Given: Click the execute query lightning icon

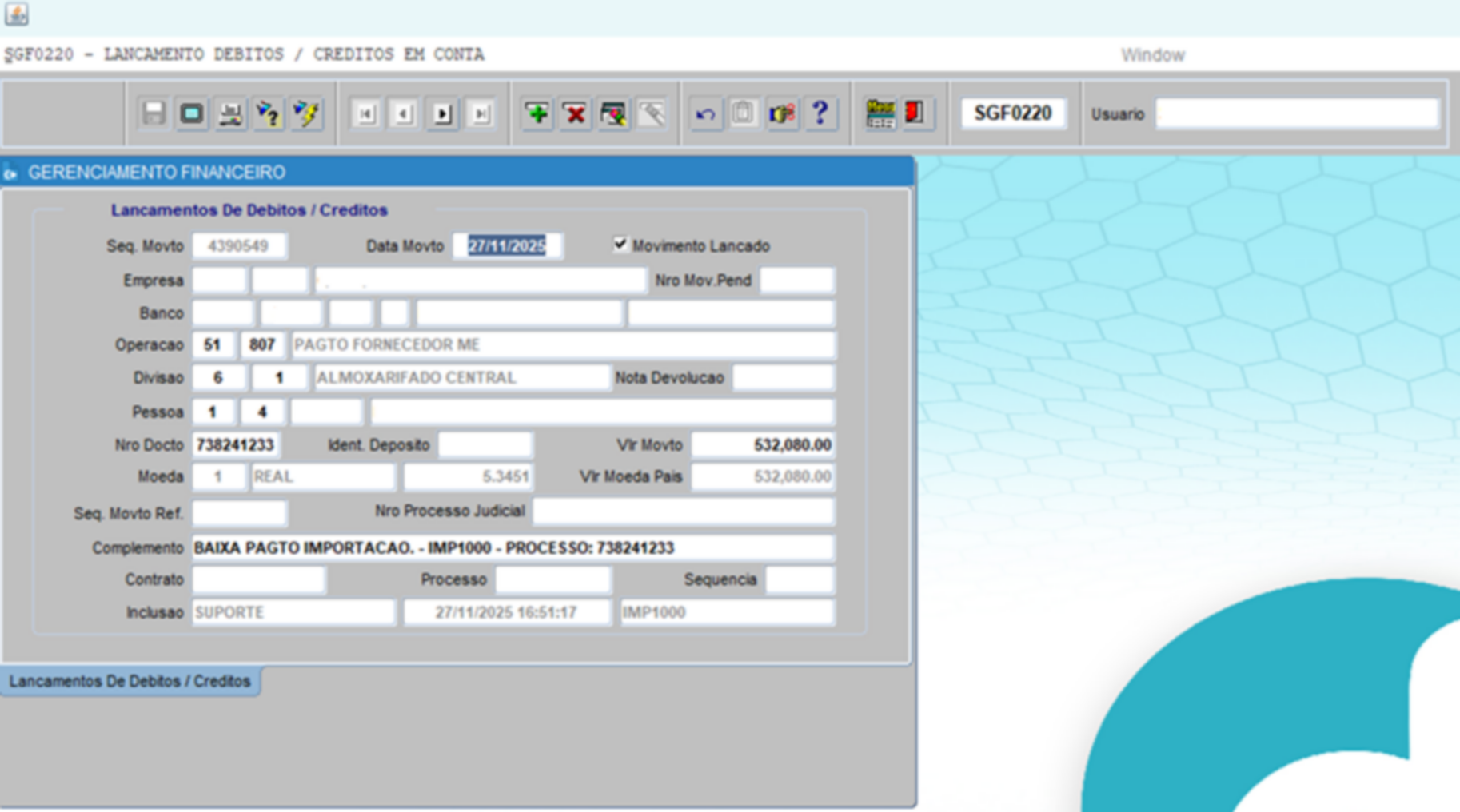Looking at the screenshot, I should [x=306, y=113].
